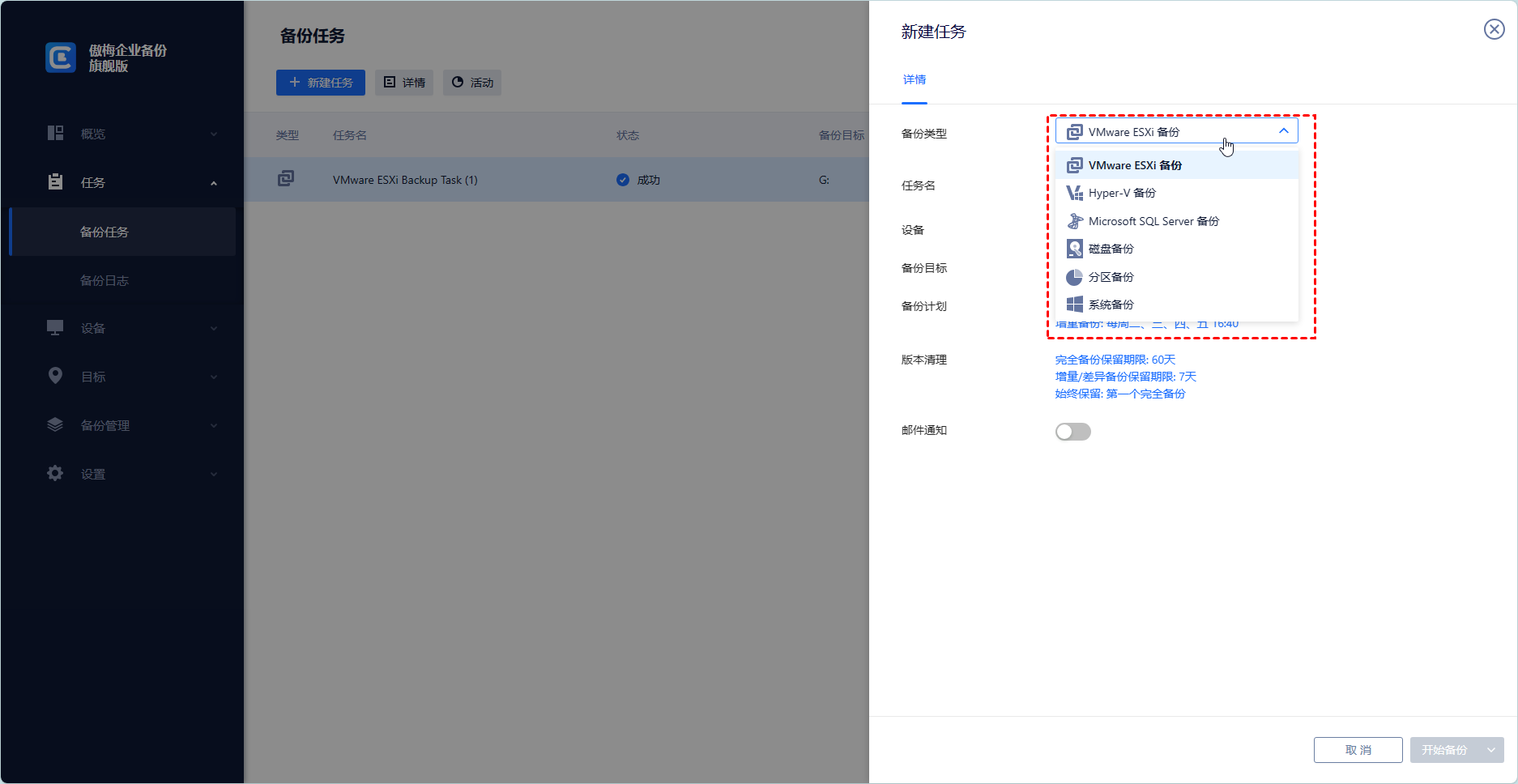Select the Hyper-V 备份 icon option

[x=1074, y=193]
